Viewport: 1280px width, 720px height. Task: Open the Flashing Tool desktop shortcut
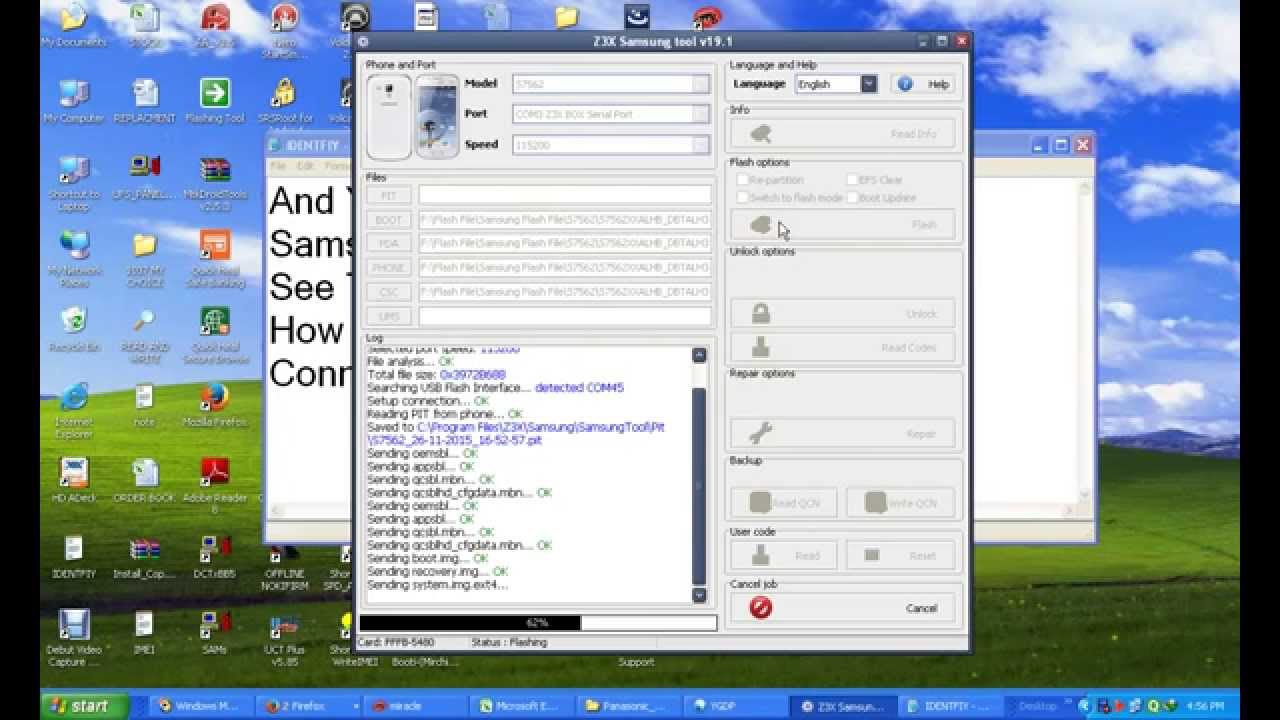click(x=214, y=101)
